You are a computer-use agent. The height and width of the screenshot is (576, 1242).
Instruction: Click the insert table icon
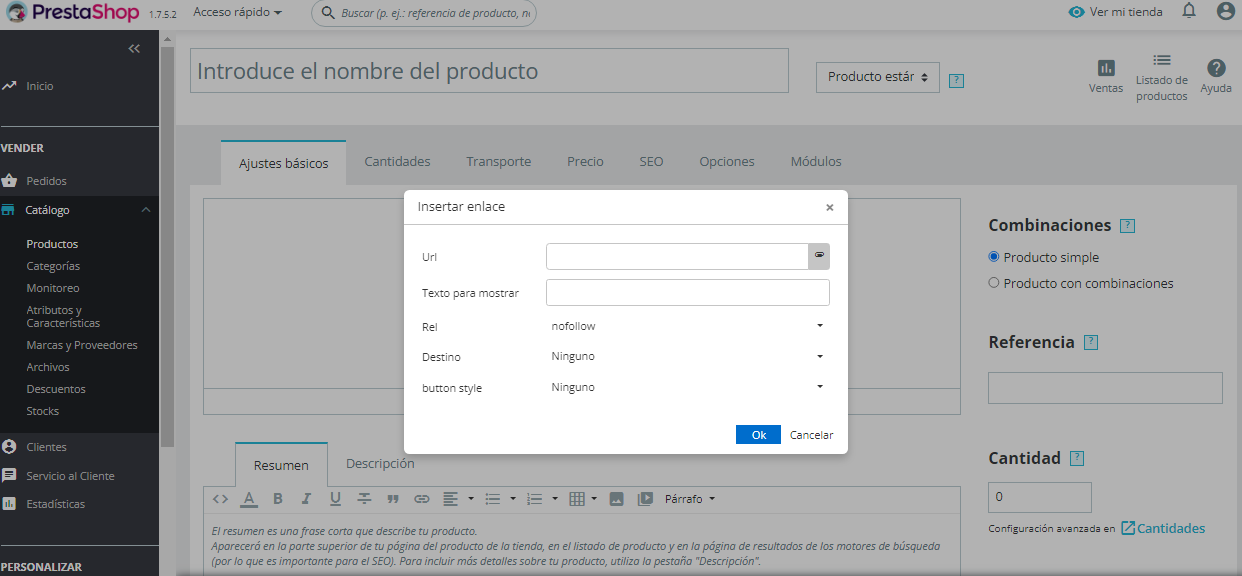click(x=576, y=498)
